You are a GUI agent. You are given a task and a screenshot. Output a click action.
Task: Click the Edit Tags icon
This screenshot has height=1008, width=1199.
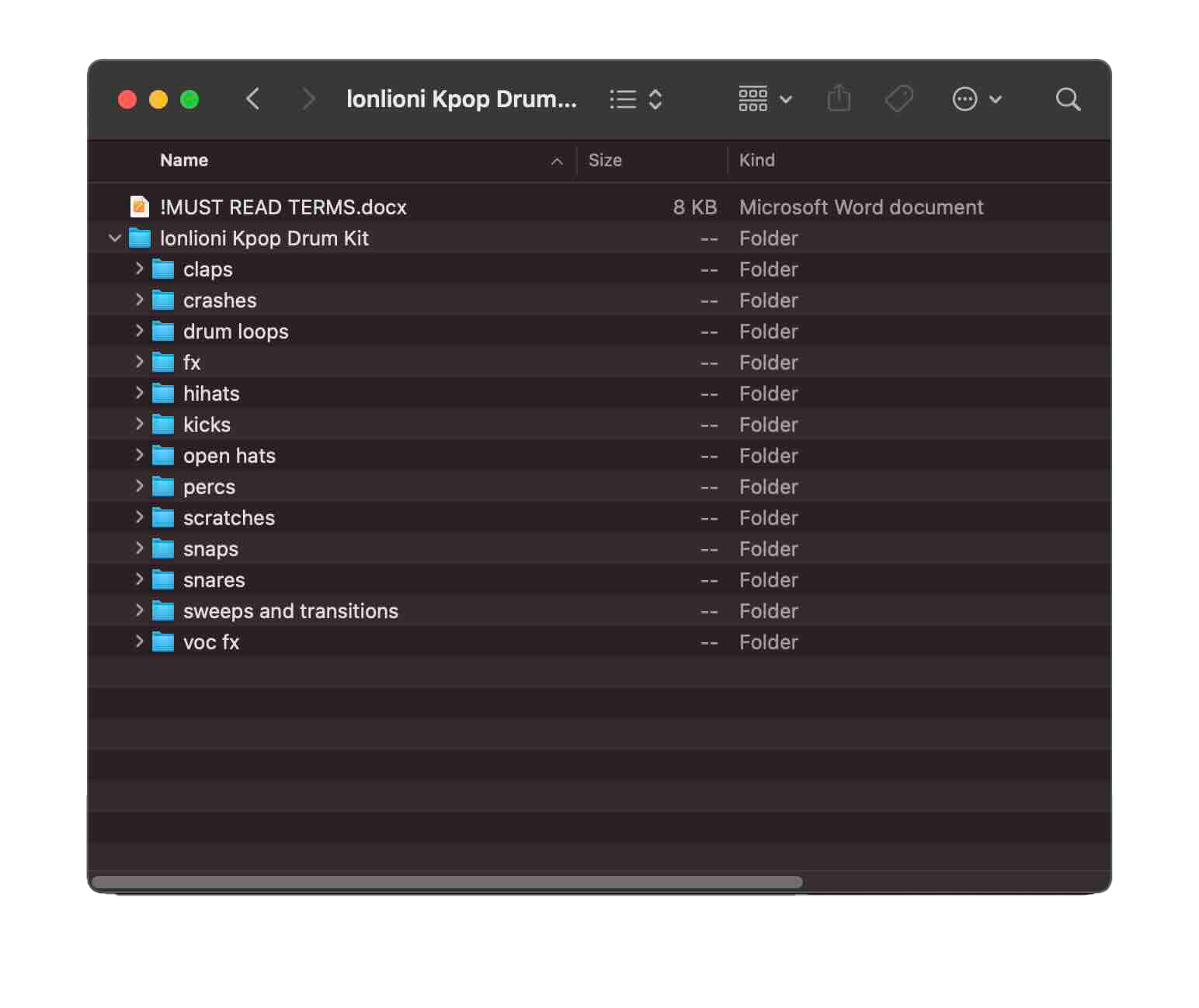pyautogui.click(x=899, y=99)
